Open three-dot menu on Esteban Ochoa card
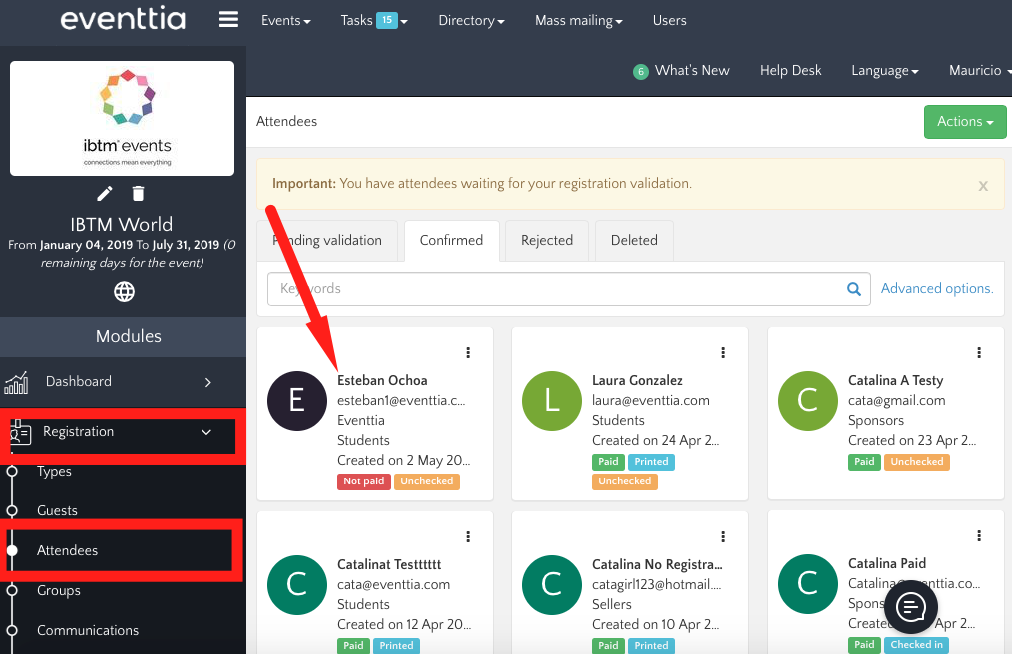The height and width of the screenshot is (654, 1012). click(468, 352)
